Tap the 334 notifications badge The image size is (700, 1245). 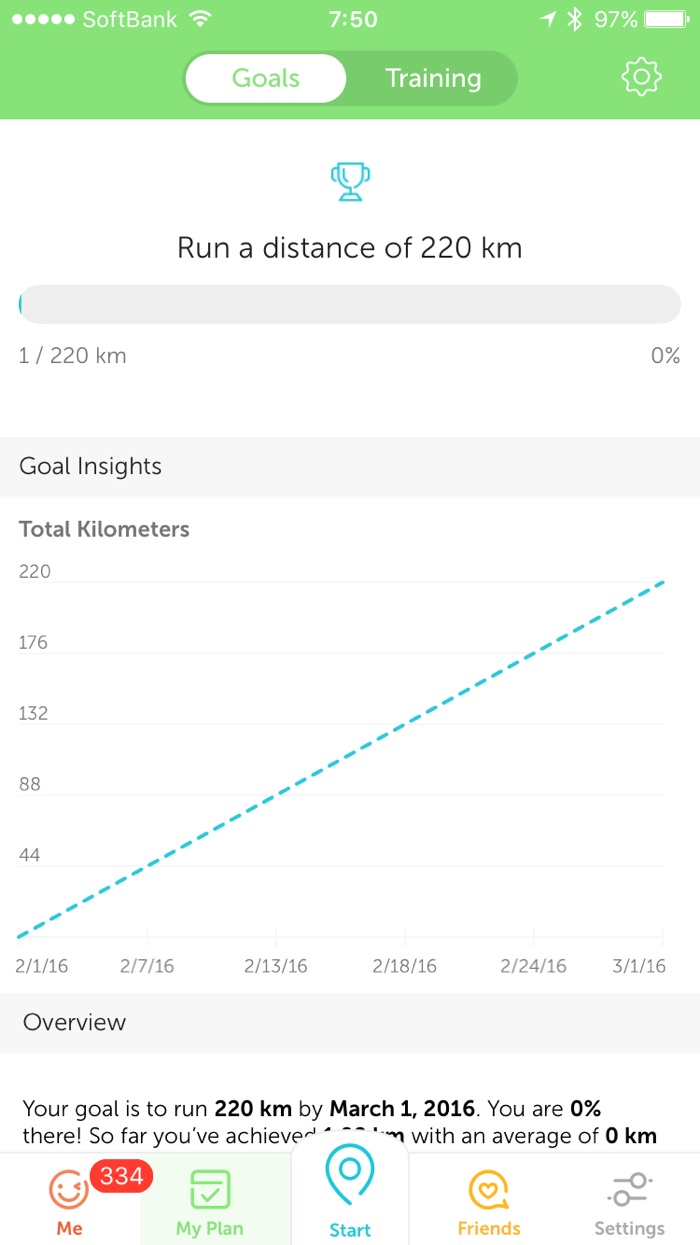pos(121,1176)
